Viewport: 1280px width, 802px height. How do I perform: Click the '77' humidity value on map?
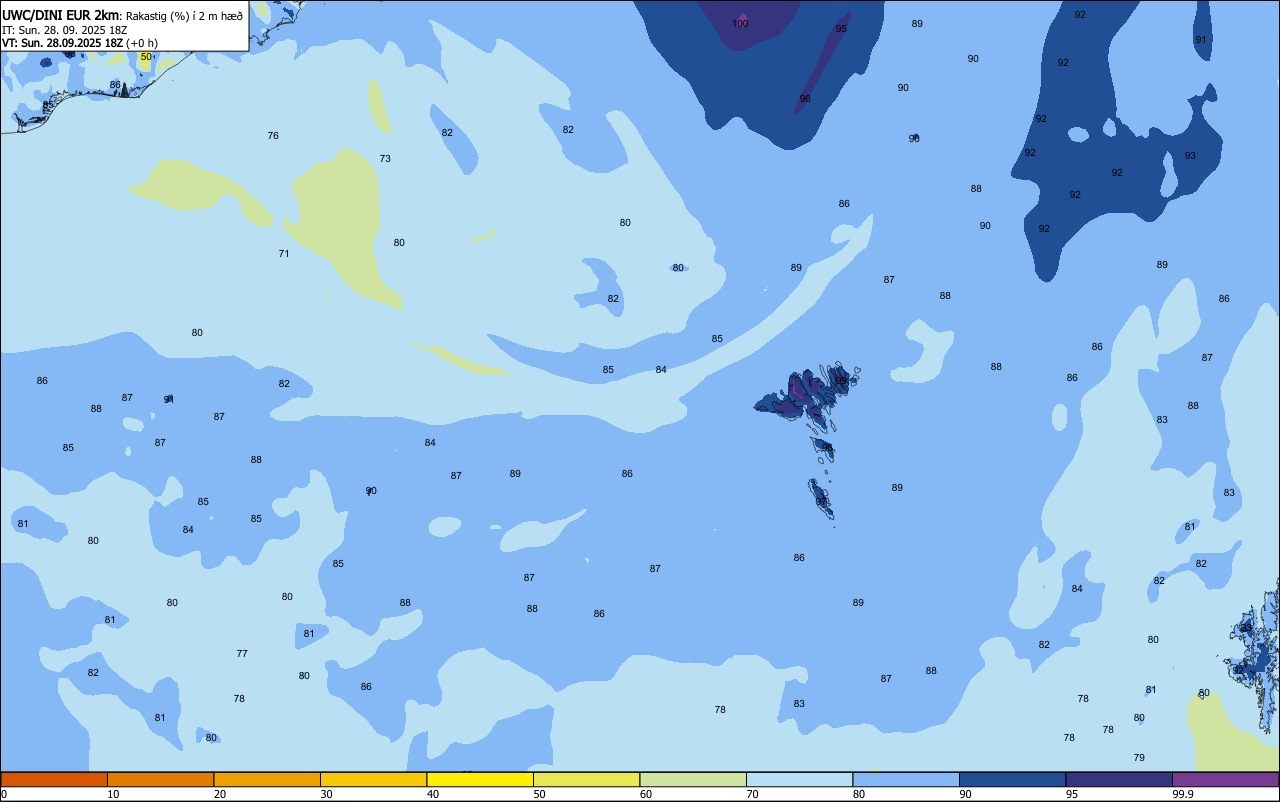click(242, 653)
